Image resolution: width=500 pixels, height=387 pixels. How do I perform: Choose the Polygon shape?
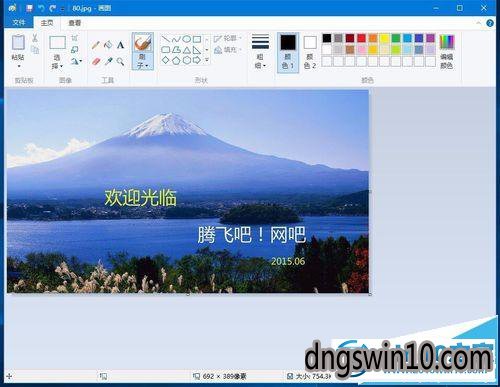(176, 50)
